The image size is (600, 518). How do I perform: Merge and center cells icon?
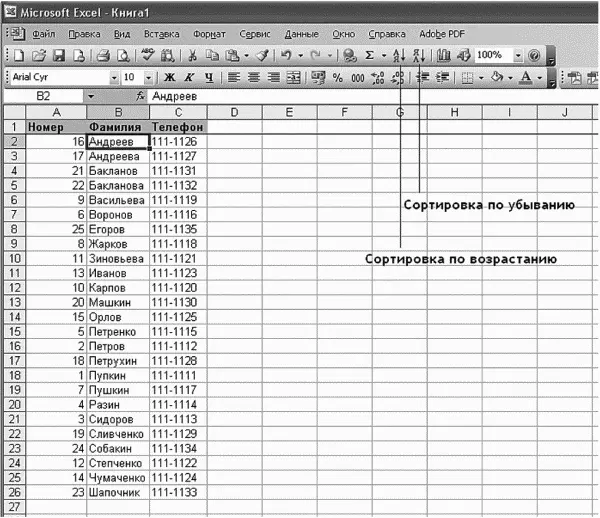(293, 78)
